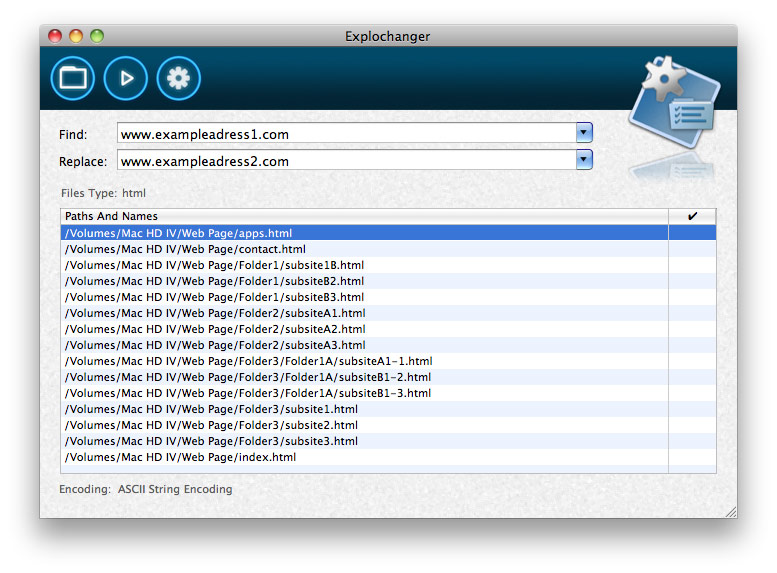Click into the Replace text field
Viewport: 777px width, 573px height.
tap(346, 160)
